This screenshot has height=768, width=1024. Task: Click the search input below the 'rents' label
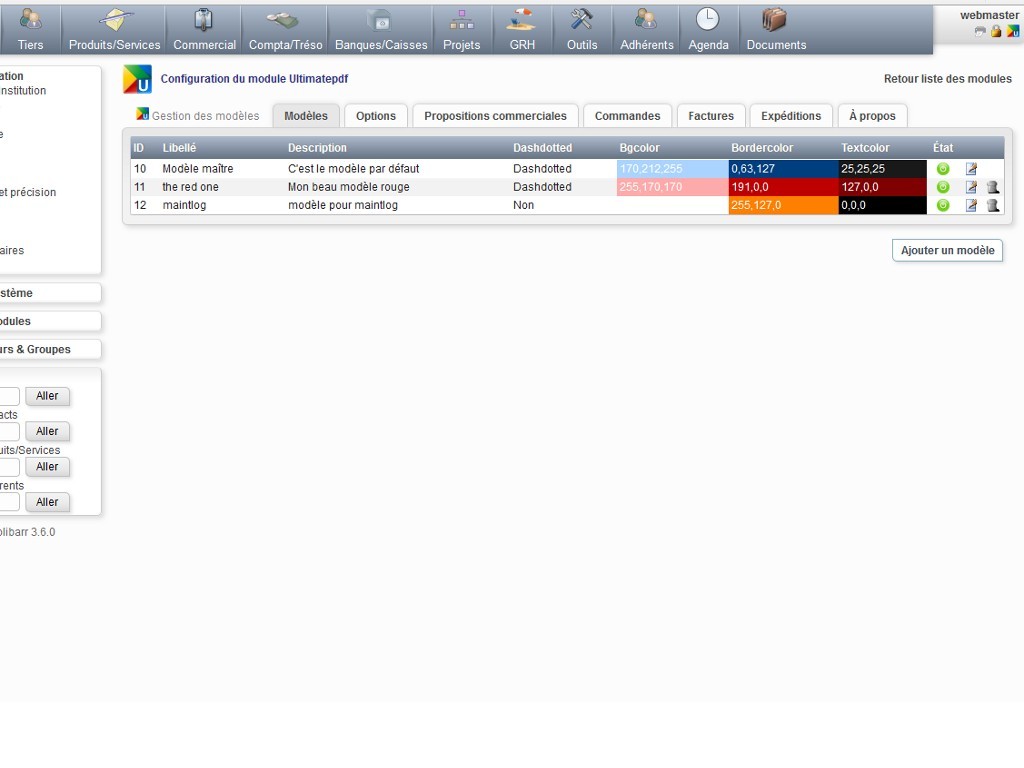click(9, 502)
